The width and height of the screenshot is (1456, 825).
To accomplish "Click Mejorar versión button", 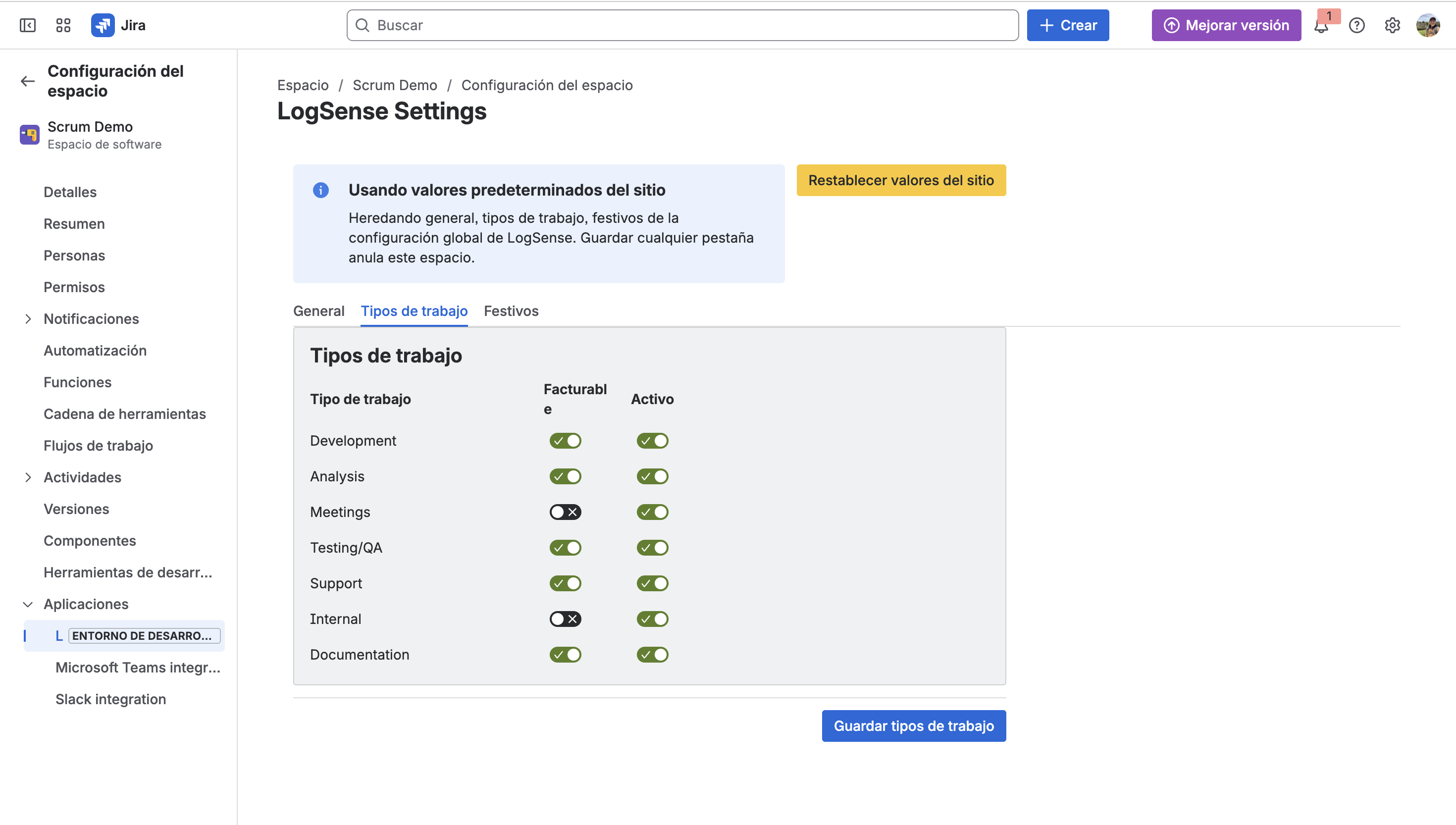I will pos(1226,25).
